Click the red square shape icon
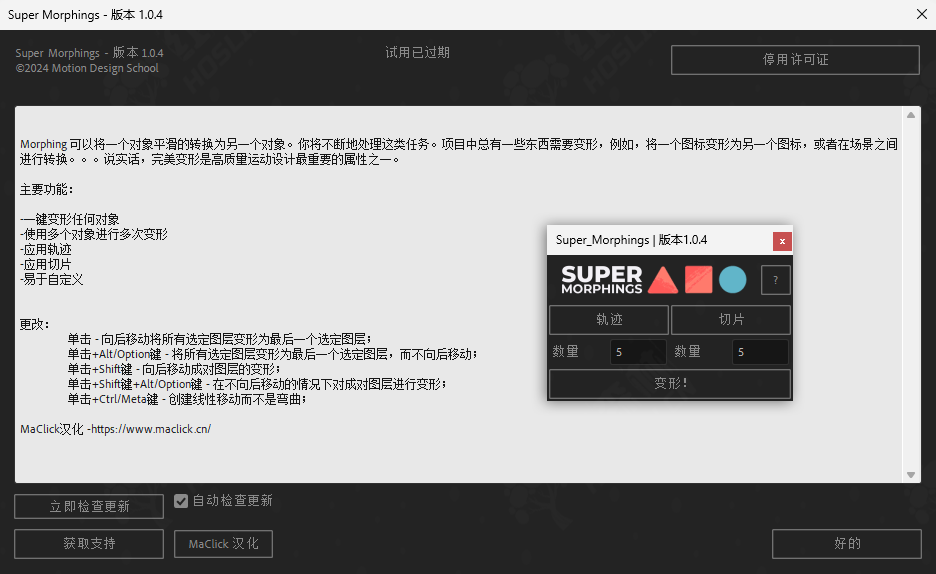 click(x=698, y=280)
